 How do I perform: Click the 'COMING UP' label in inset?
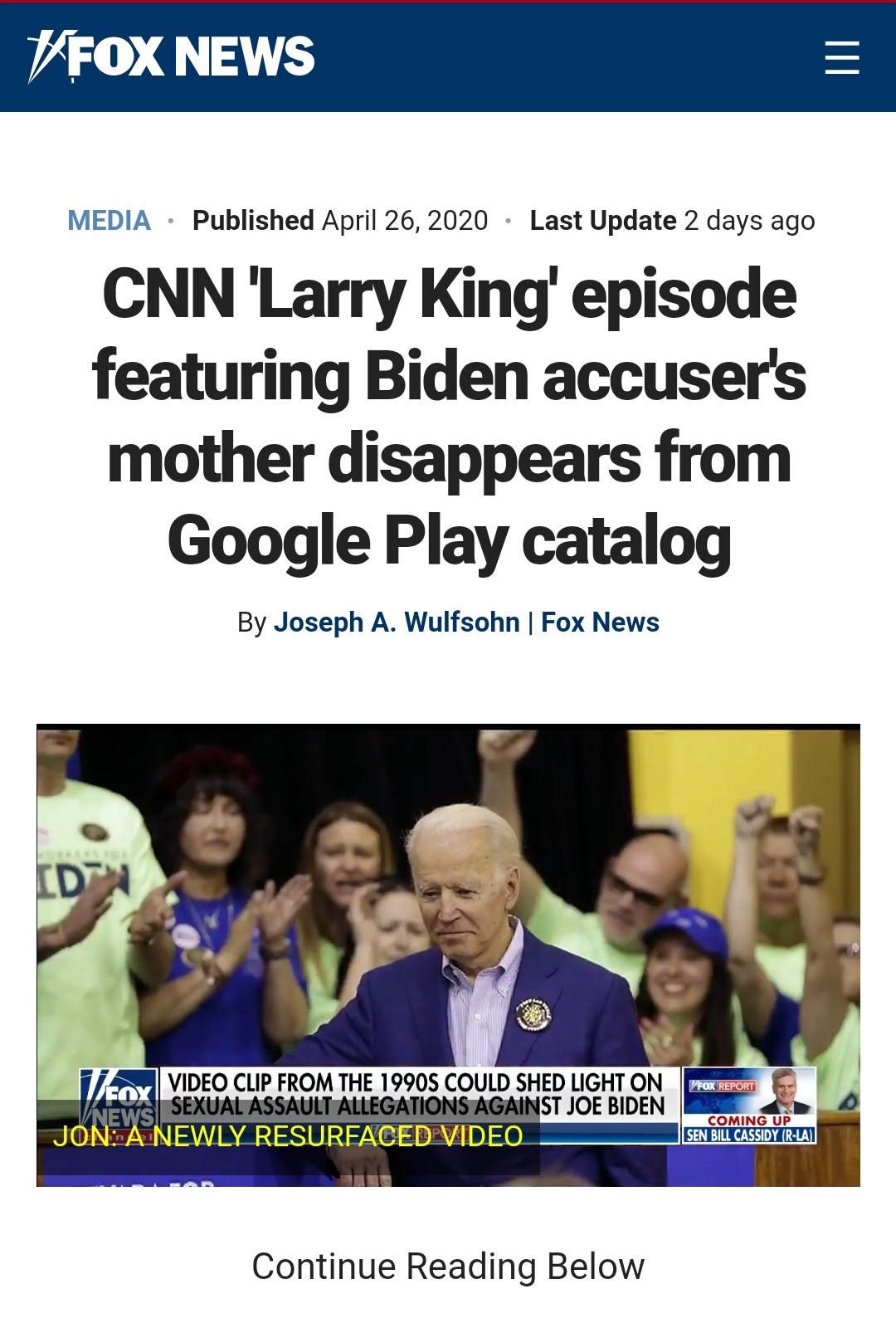[x=749, y=1120]
